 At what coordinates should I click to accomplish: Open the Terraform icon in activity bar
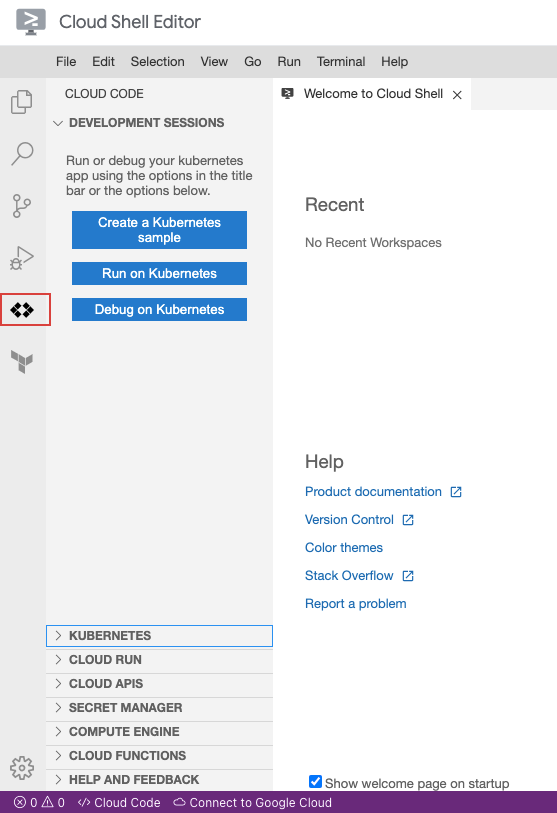[22, 361]
